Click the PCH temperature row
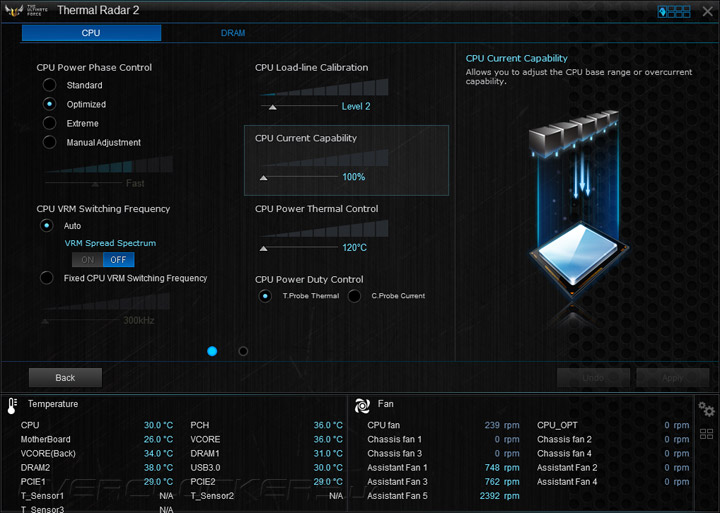The width and height of the screenshot is (720, 513). click(266, 425)
